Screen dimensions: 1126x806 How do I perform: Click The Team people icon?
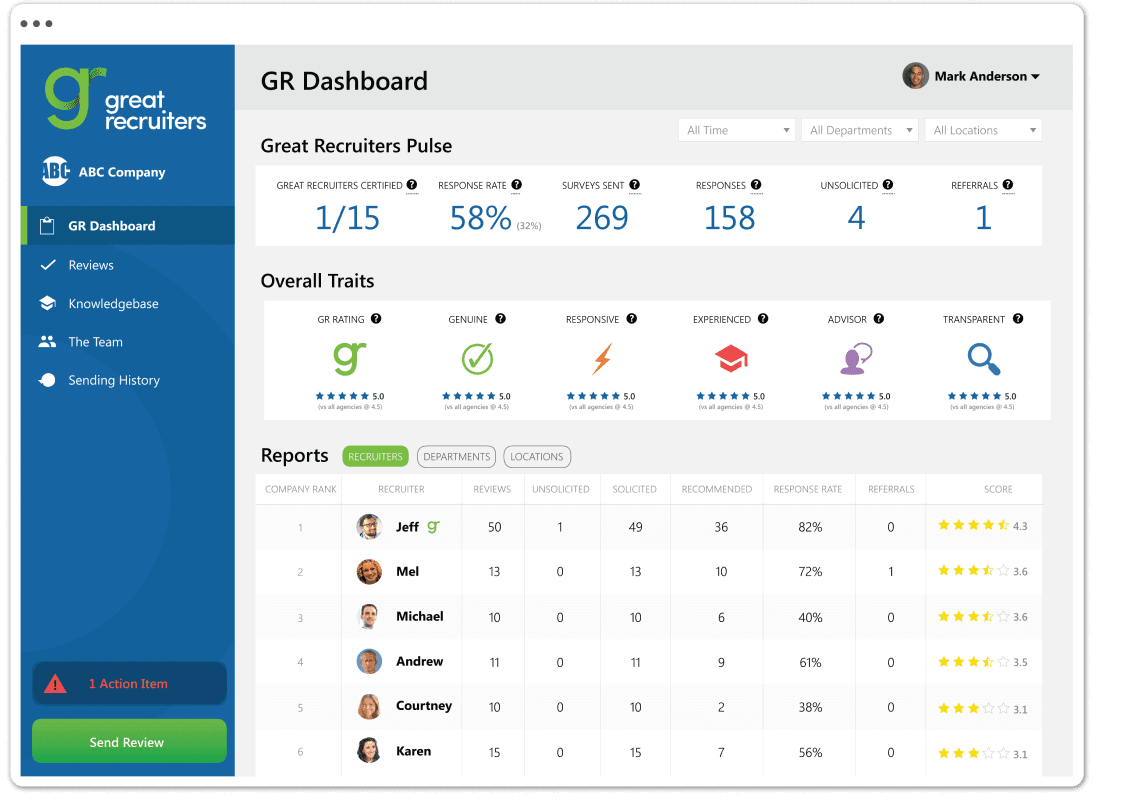click(47, 342)
